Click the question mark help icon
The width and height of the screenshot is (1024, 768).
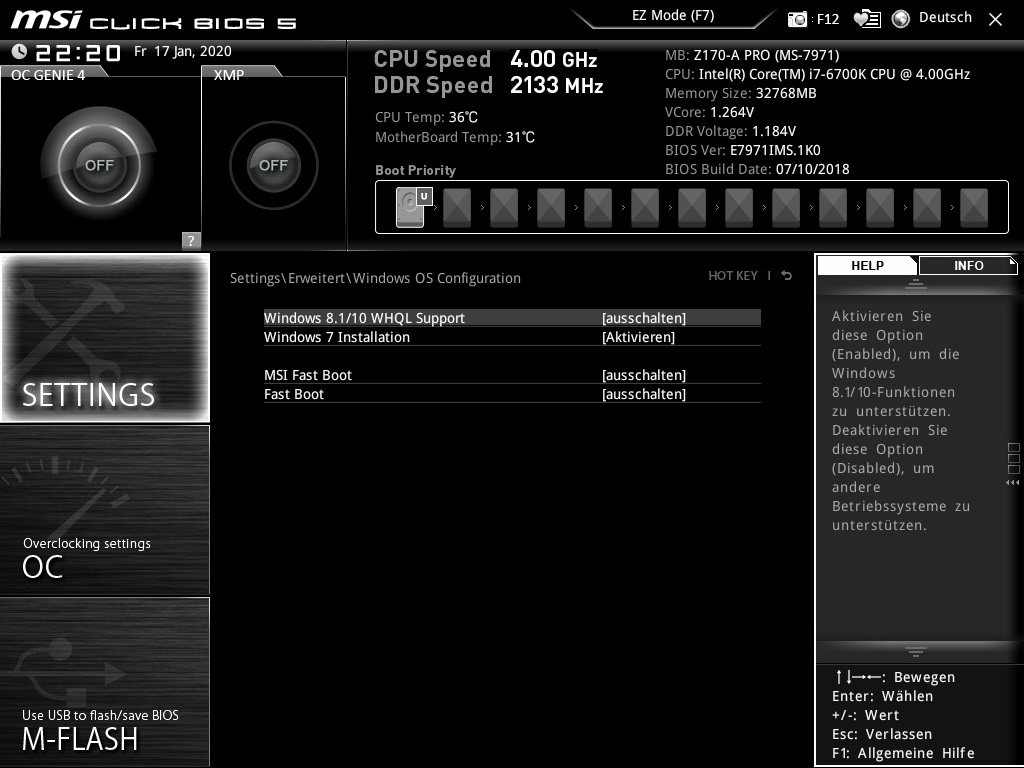coord(191,240)
